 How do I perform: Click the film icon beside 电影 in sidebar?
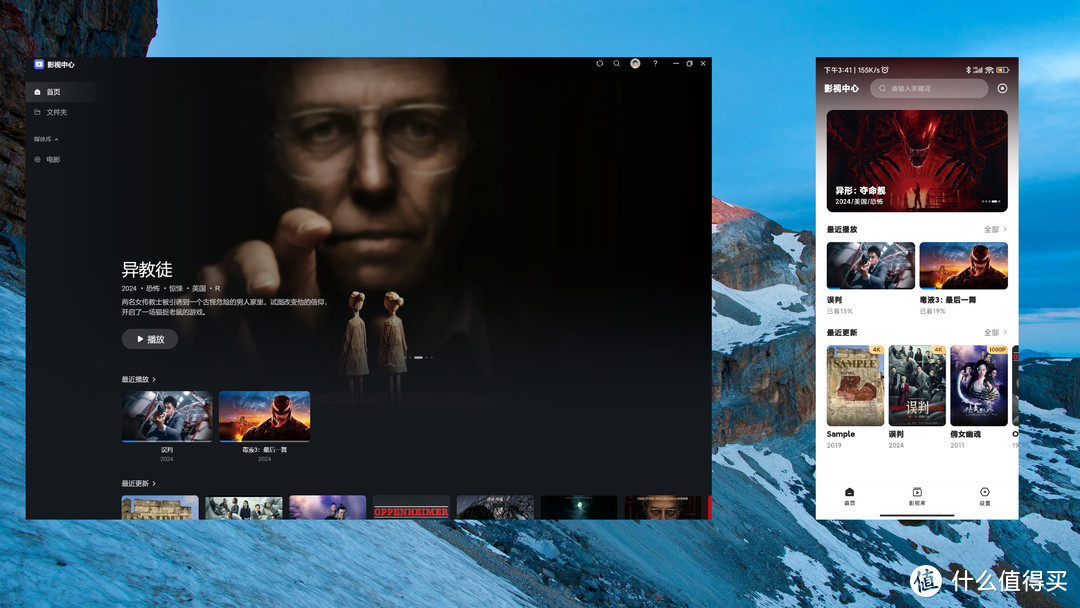pyautogui.click(x=37, y=159)
